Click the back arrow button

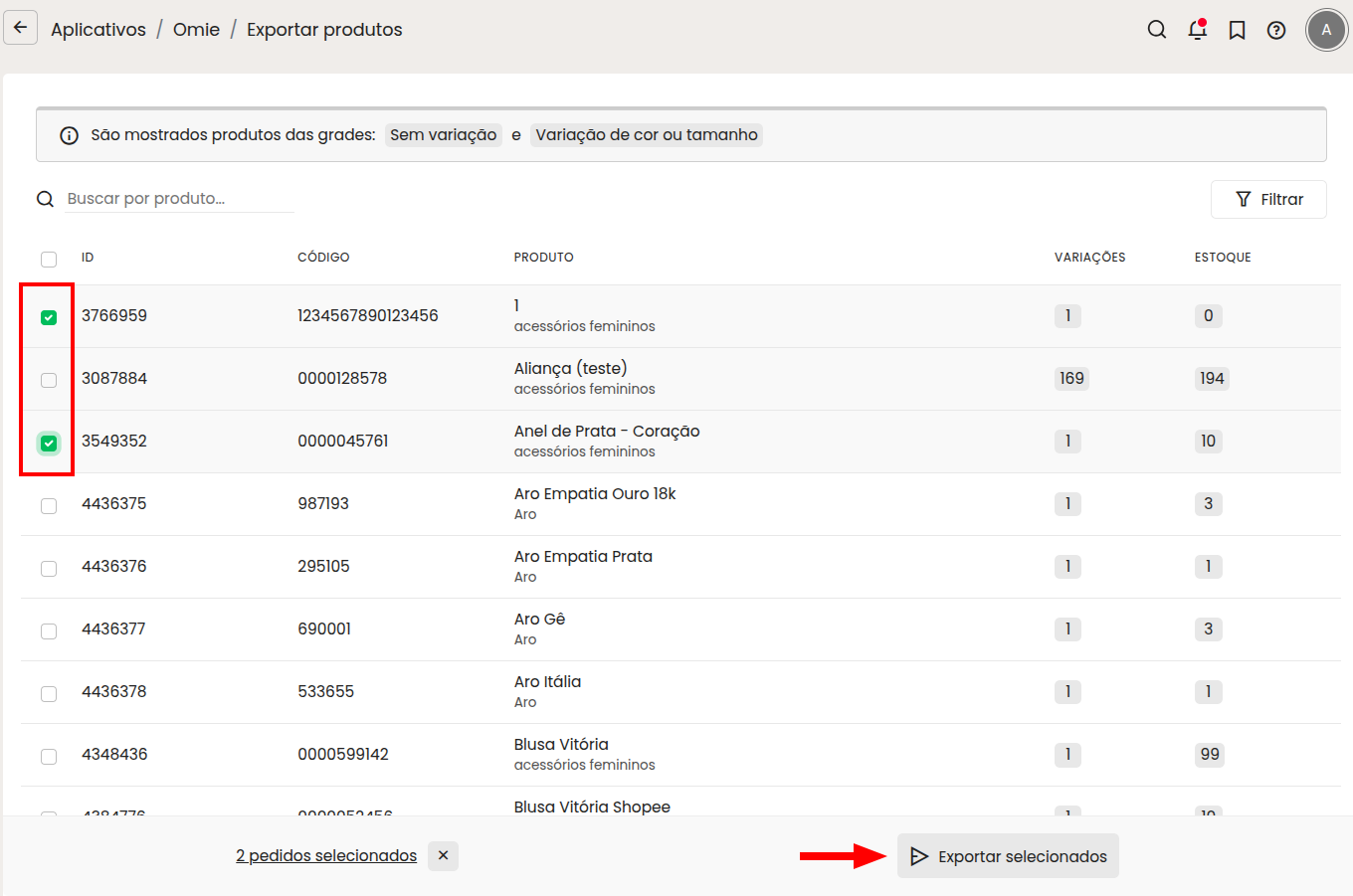[x=20, y=28]
